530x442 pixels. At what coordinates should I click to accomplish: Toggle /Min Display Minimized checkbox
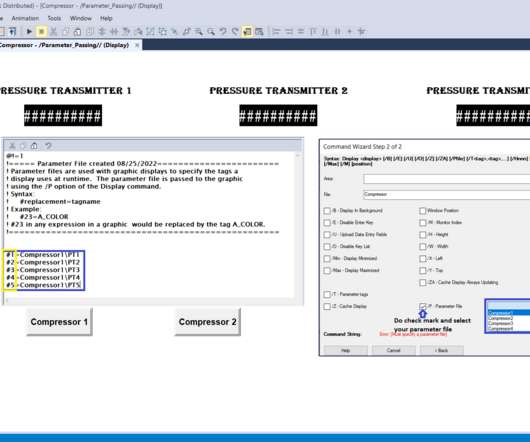[x=327, y=259]
